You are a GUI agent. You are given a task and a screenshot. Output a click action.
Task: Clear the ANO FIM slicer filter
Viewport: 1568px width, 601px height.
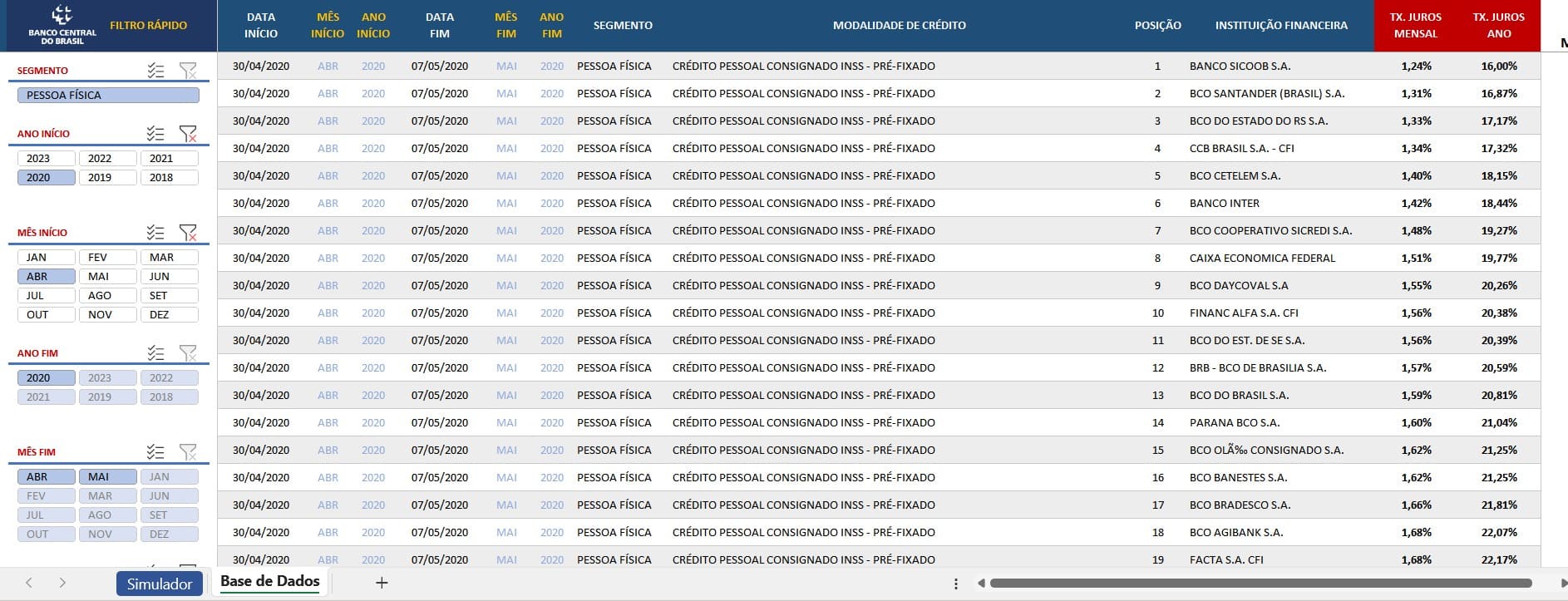(x=189, y=352)
